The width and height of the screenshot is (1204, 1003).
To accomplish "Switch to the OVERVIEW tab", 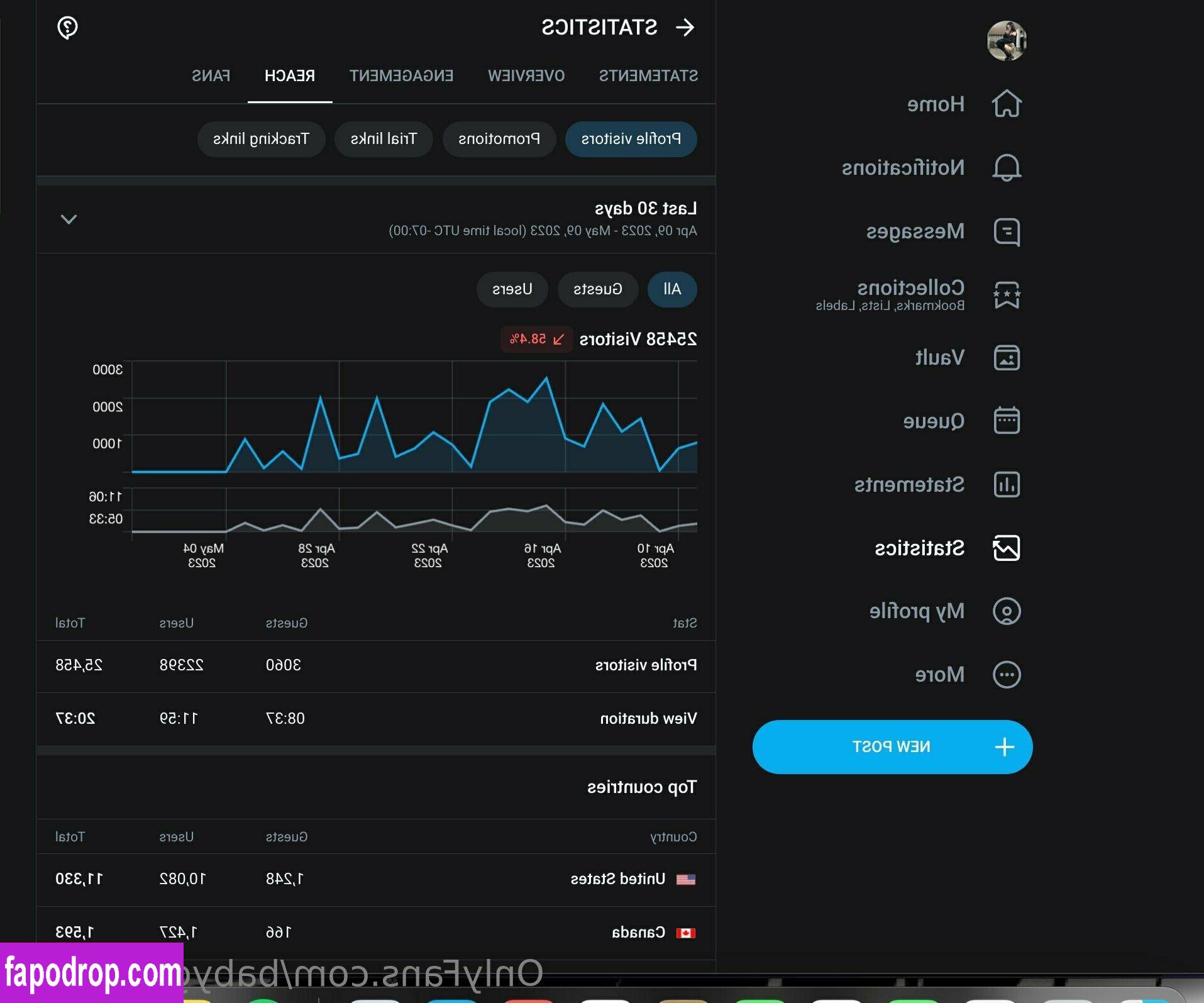I will tap(526, 75).
